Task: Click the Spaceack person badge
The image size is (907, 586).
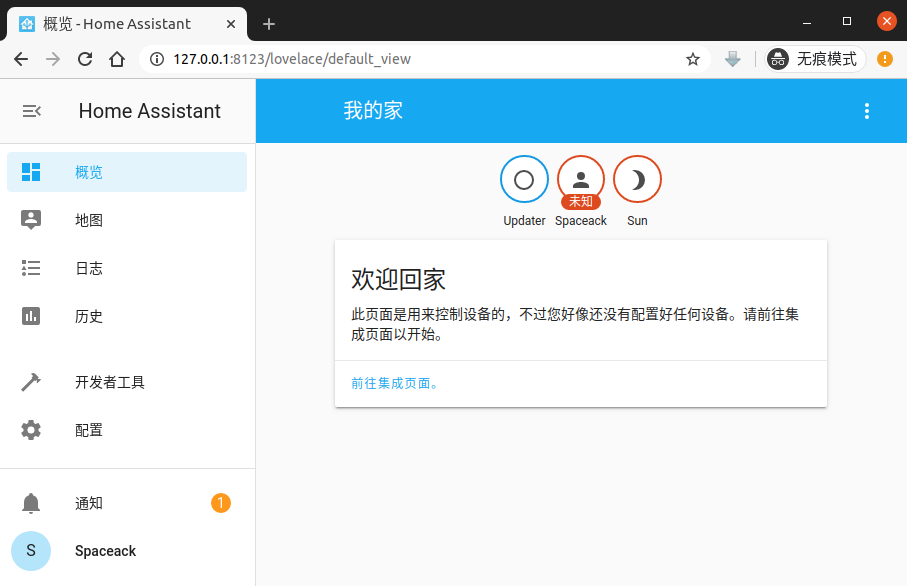Action: pos(581,180)
